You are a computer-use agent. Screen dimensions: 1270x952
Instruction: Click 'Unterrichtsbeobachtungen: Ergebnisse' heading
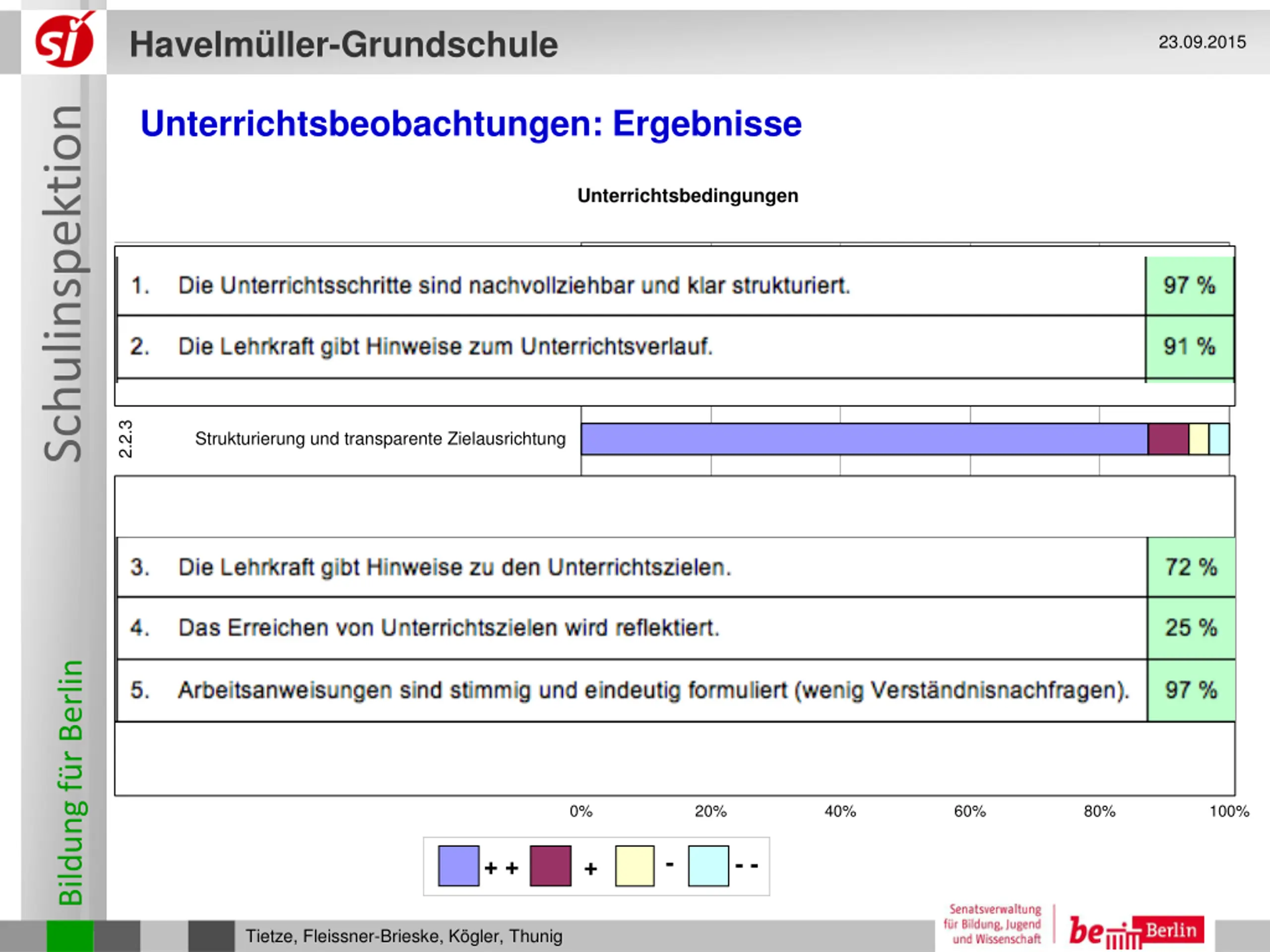[x=471, y=123]
